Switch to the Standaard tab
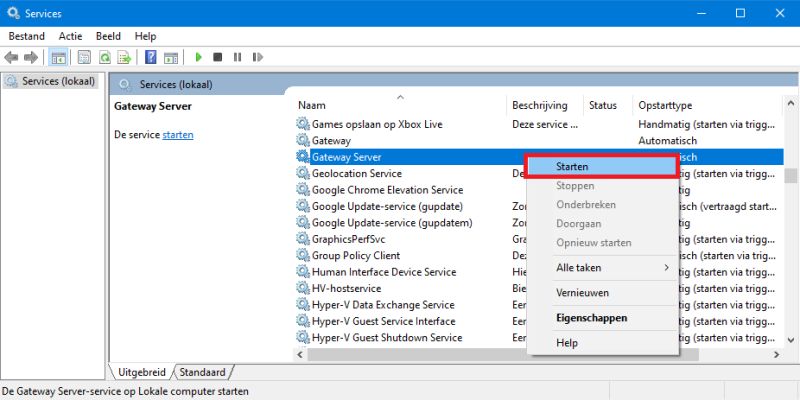This screenshot has height=400, width=800. click(203, 372)
